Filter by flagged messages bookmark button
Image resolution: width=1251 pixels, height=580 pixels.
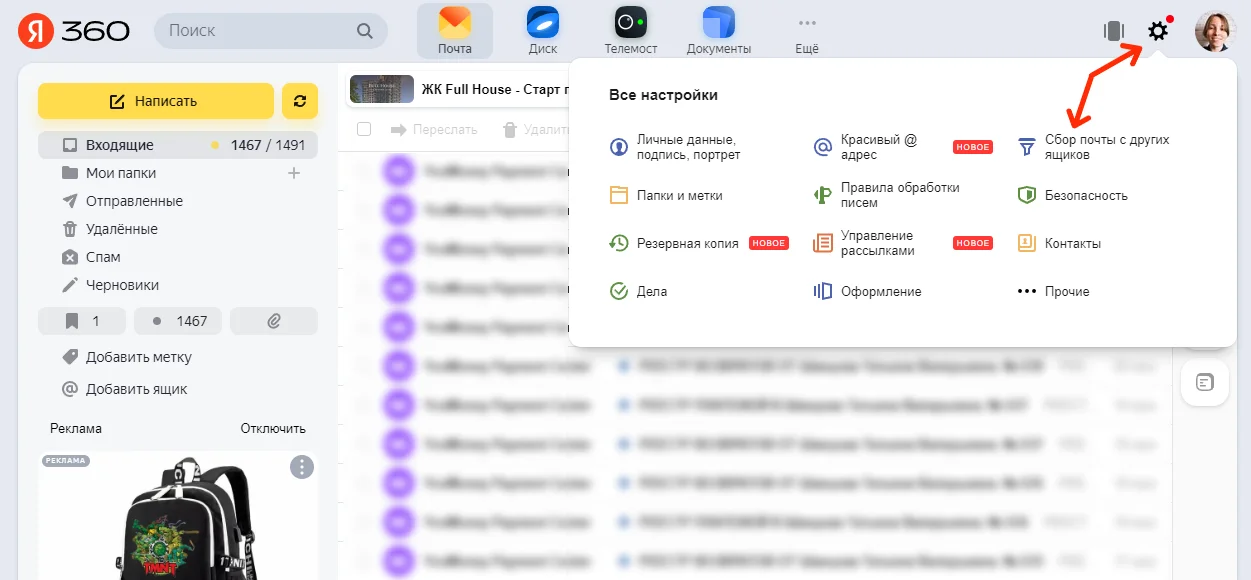82,321
